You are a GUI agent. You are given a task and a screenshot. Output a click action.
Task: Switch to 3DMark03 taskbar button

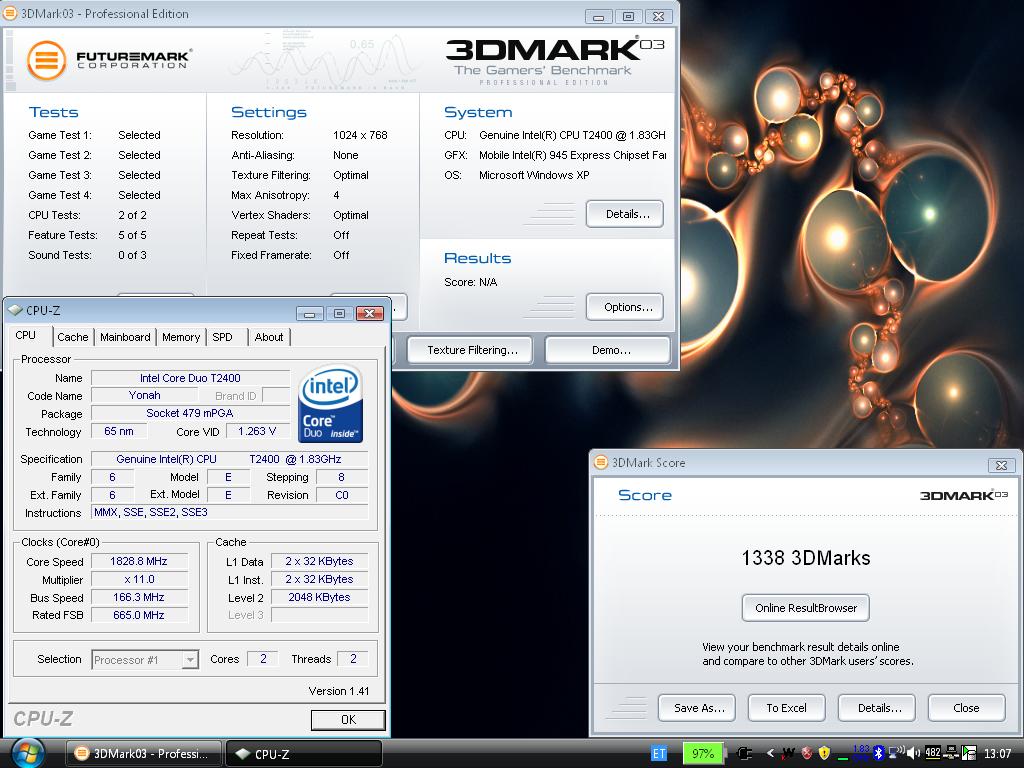[x=144, y=754]
